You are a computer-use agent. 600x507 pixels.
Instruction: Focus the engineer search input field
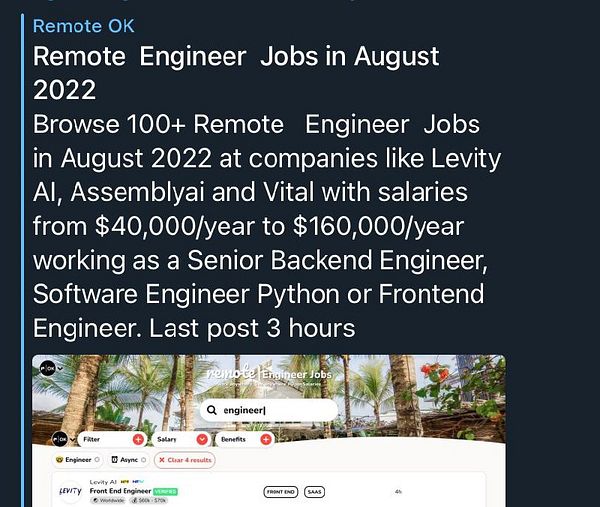click(269, 410)
